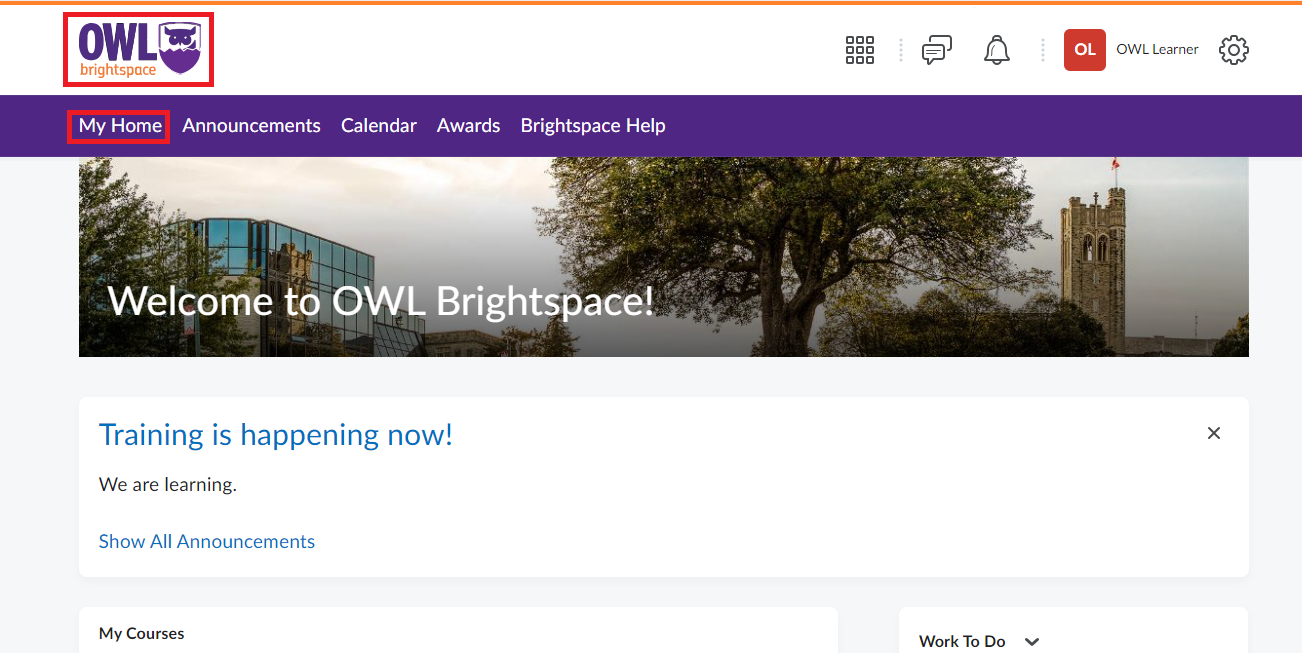Click the Welcome to OWL Brightspace text
Image resolution: width=1302 pixels, height=653 pixels.
coord(380,301)
